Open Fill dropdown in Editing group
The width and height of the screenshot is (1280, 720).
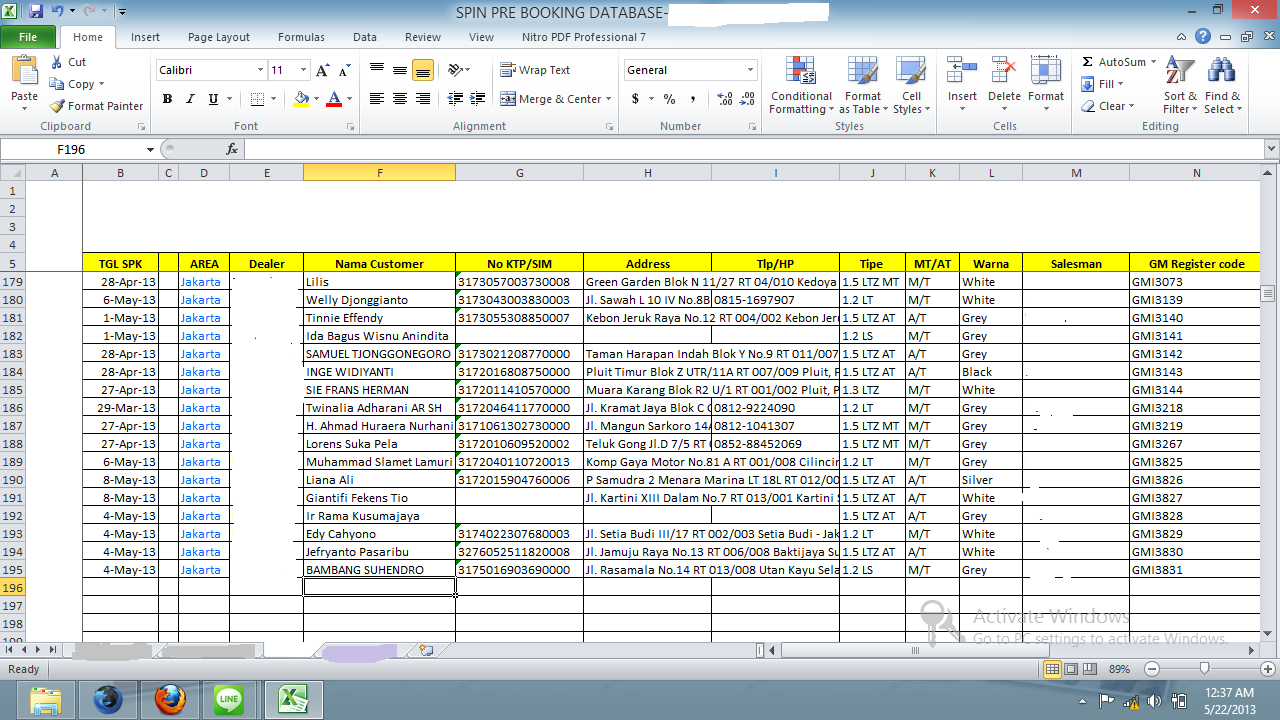pyautogui.click(x=1104, y=84)
